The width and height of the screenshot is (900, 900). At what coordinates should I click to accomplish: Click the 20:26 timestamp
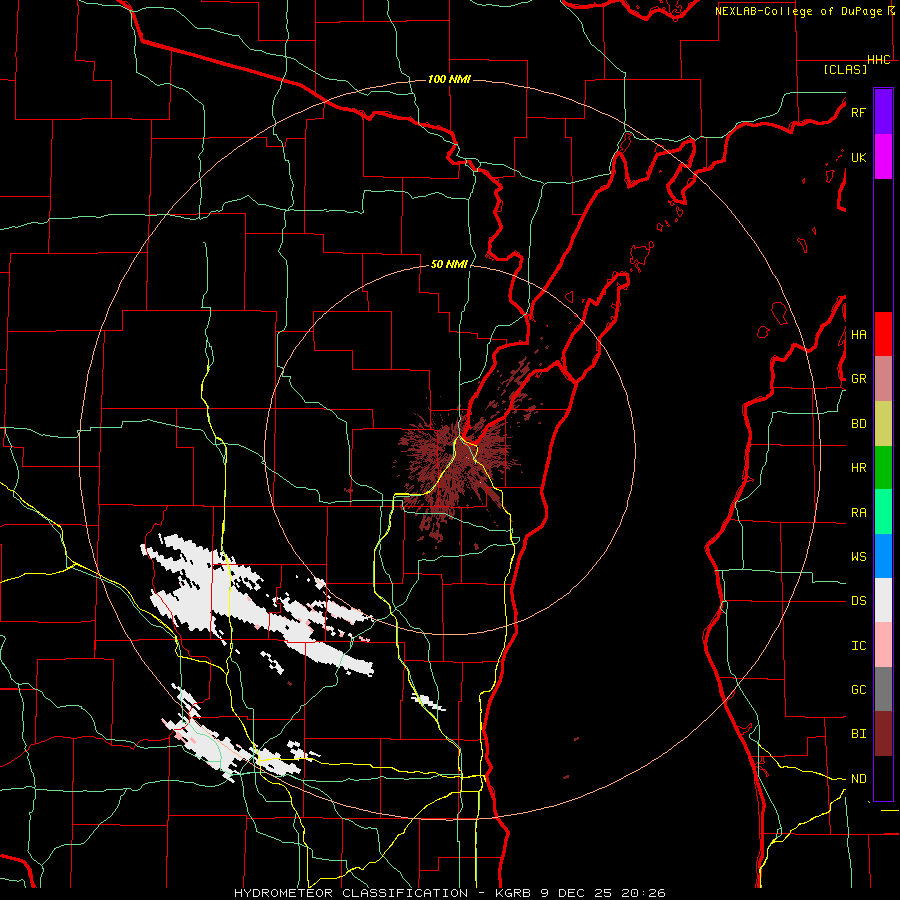(x=641, y=893)
